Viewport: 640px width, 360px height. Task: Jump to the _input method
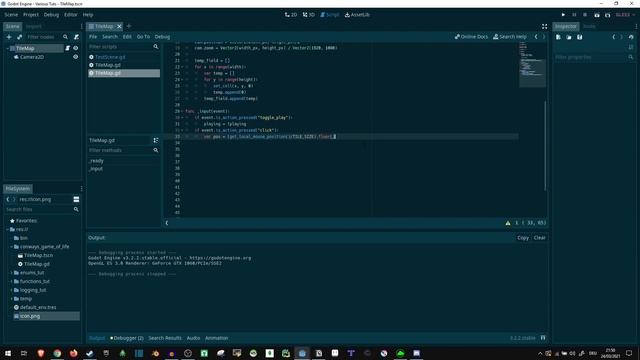pyautogui.click(x=96, y=169)
